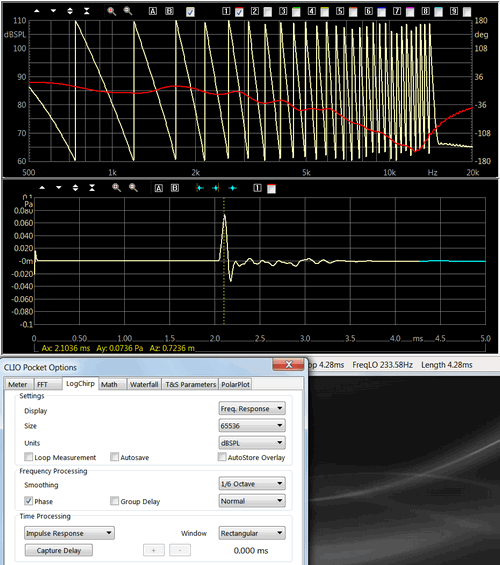
Task: Compress vertical scale in frequency graph toolbar
Action: 86,11
